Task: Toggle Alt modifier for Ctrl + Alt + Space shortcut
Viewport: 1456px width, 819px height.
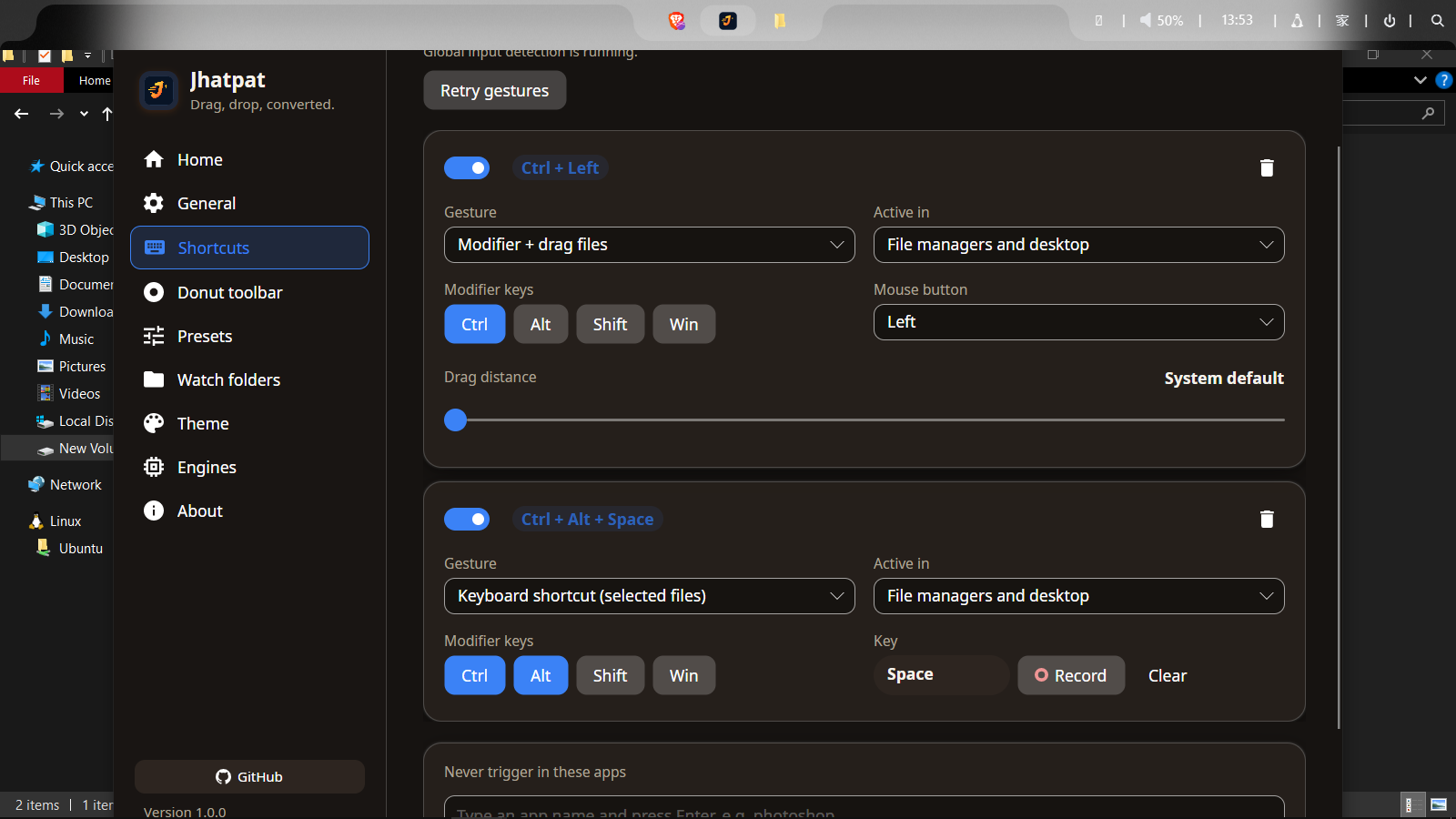Action: click(541, 675)
